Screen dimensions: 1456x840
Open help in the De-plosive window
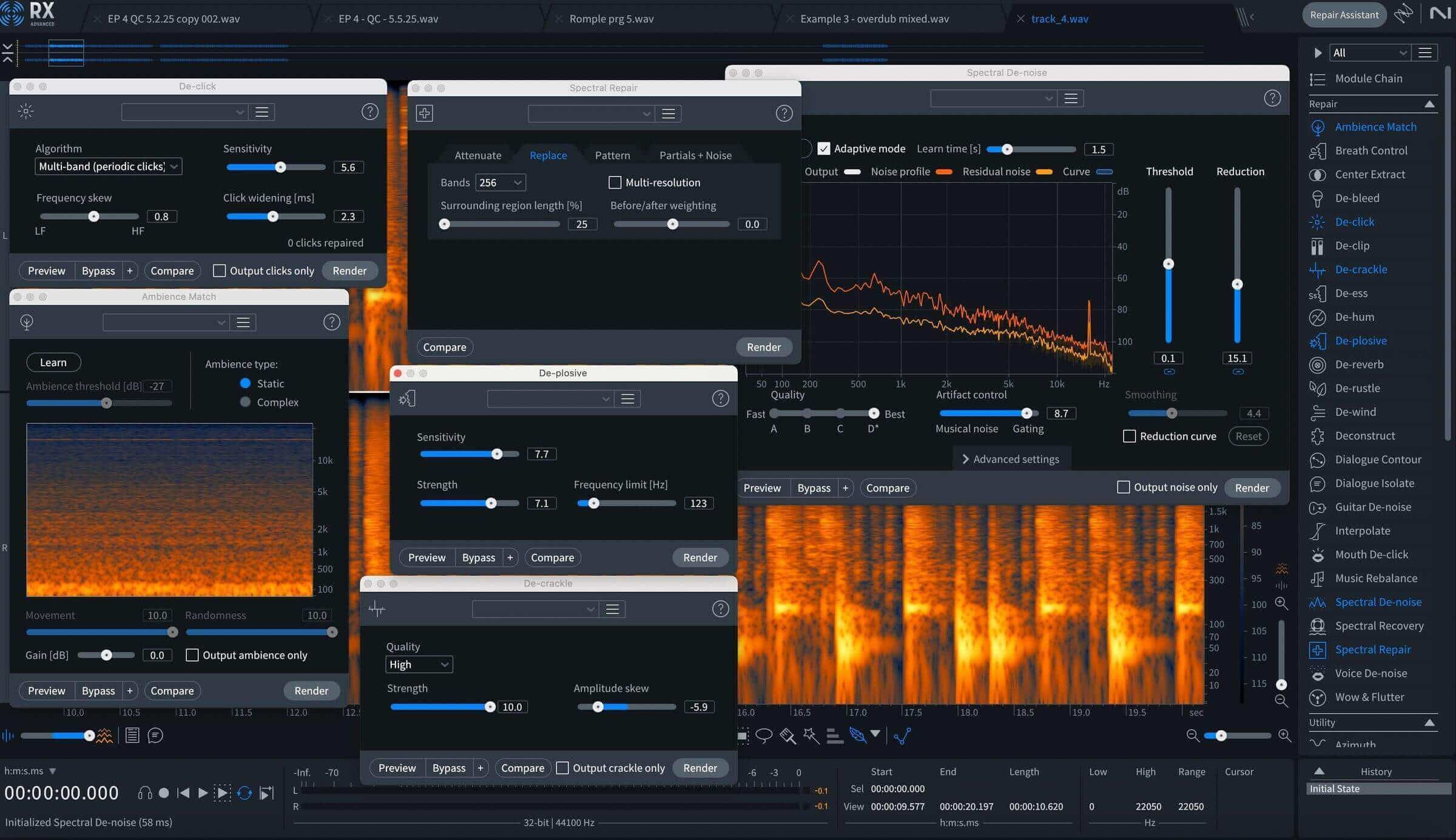[x=720, y=398]
